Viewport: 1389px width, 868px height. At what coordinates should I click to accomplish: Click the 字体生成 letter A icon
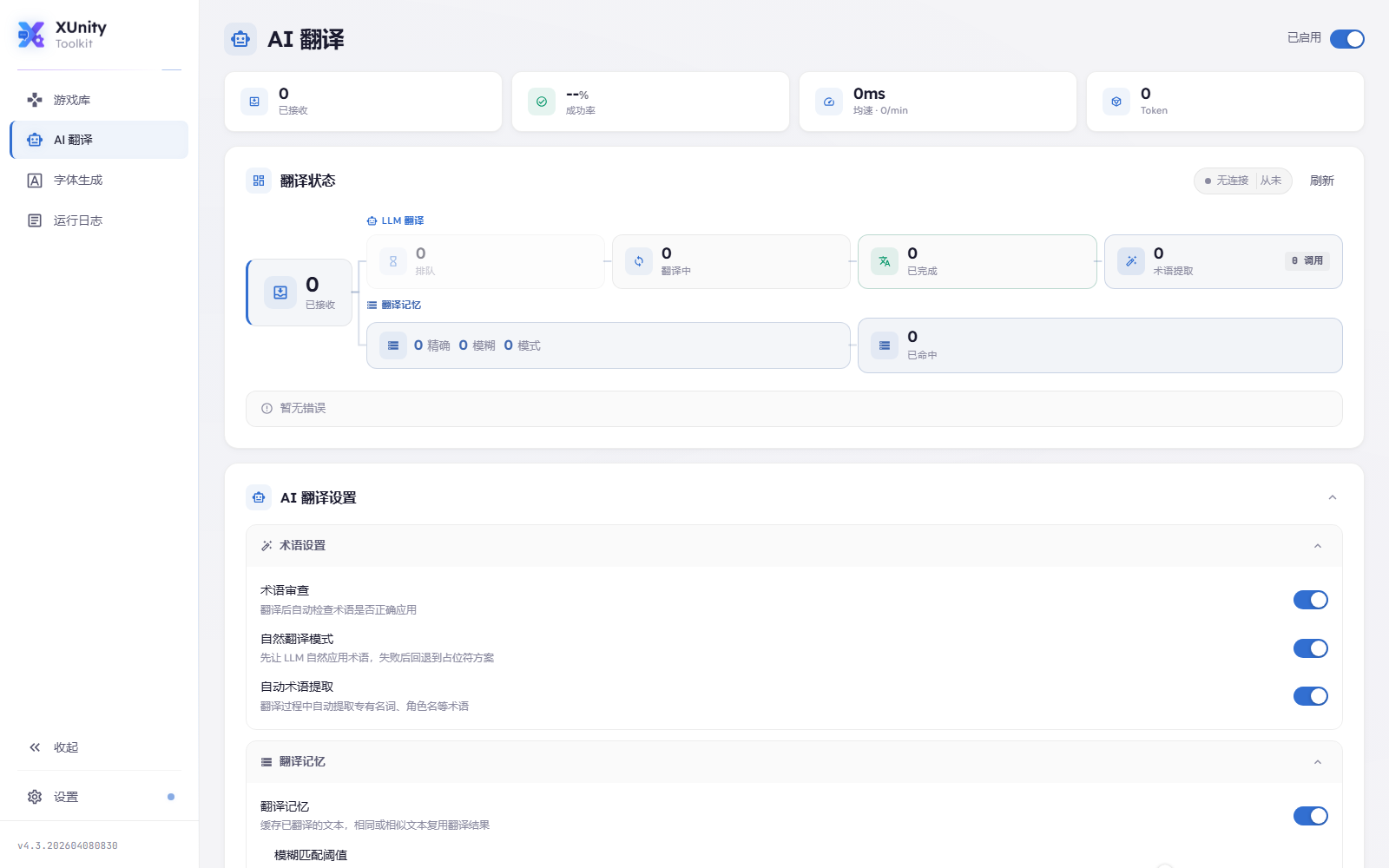[35, 181]
